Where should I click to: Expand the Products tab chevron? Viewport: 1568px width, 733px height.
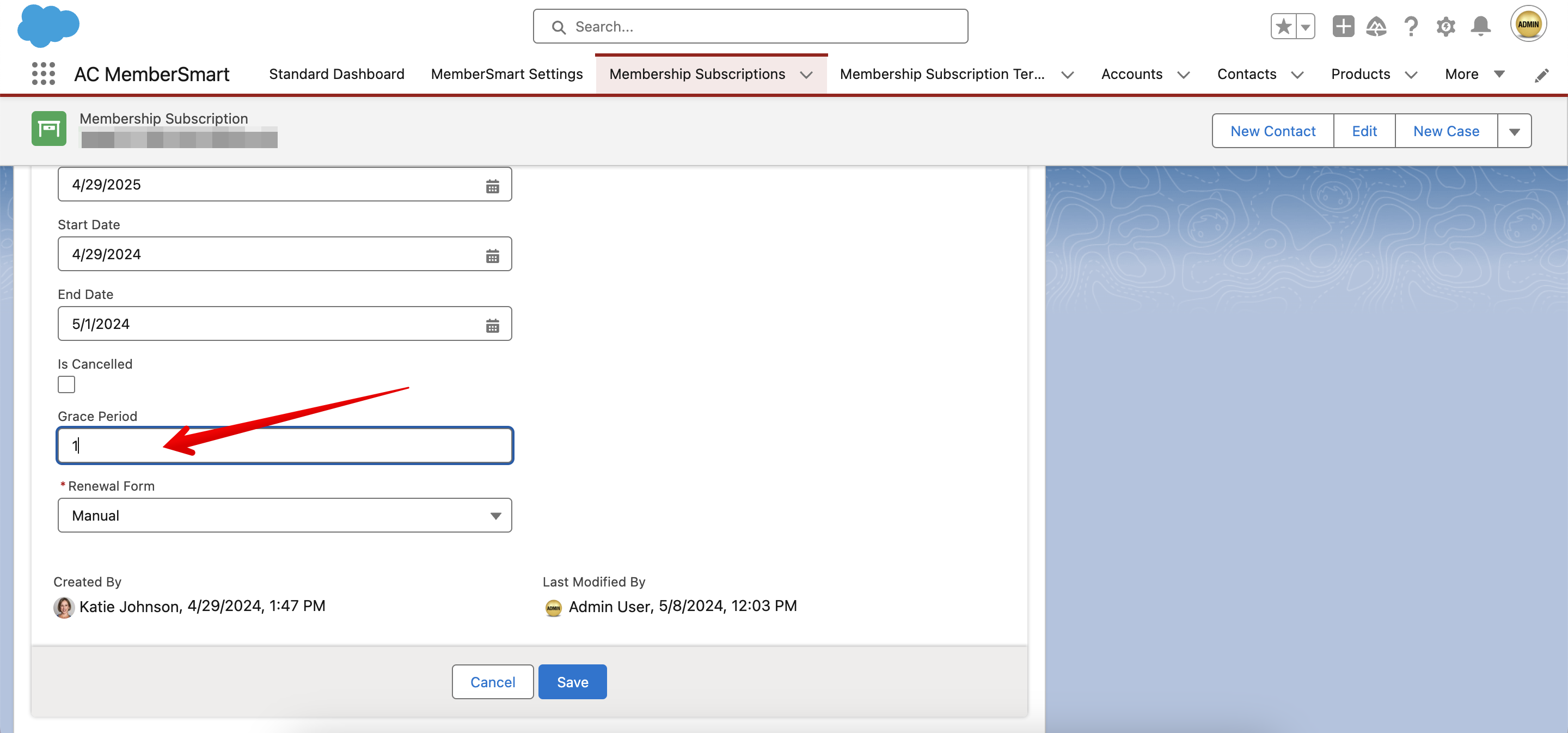1410,74
